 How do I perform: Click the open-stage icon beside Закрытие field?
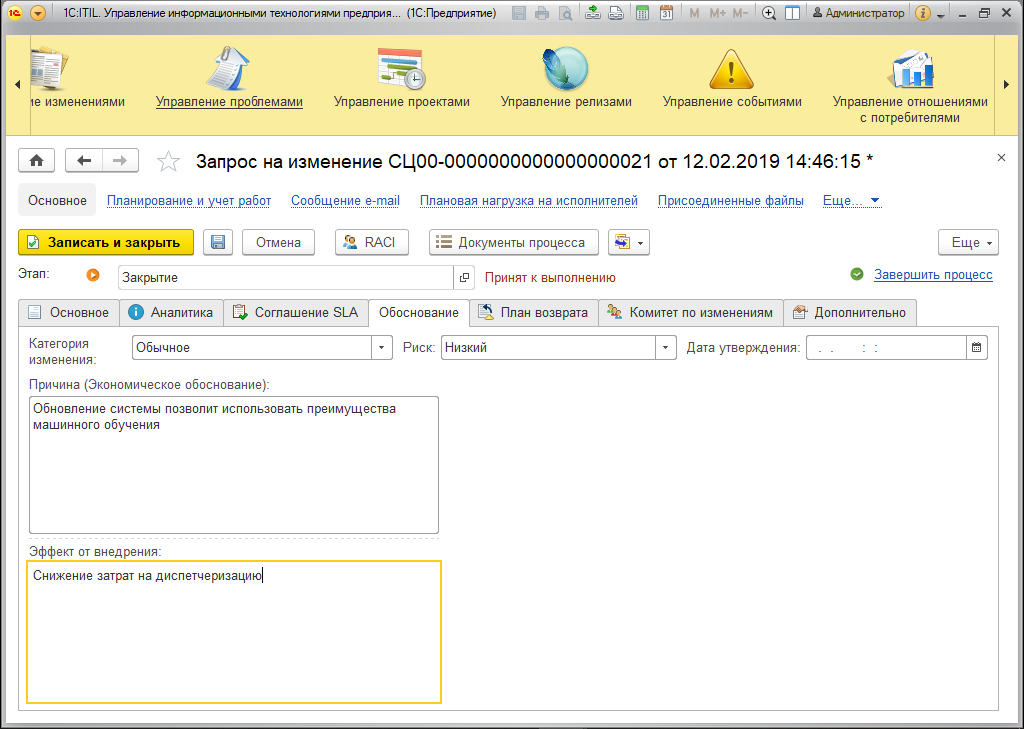pos(464,278)
